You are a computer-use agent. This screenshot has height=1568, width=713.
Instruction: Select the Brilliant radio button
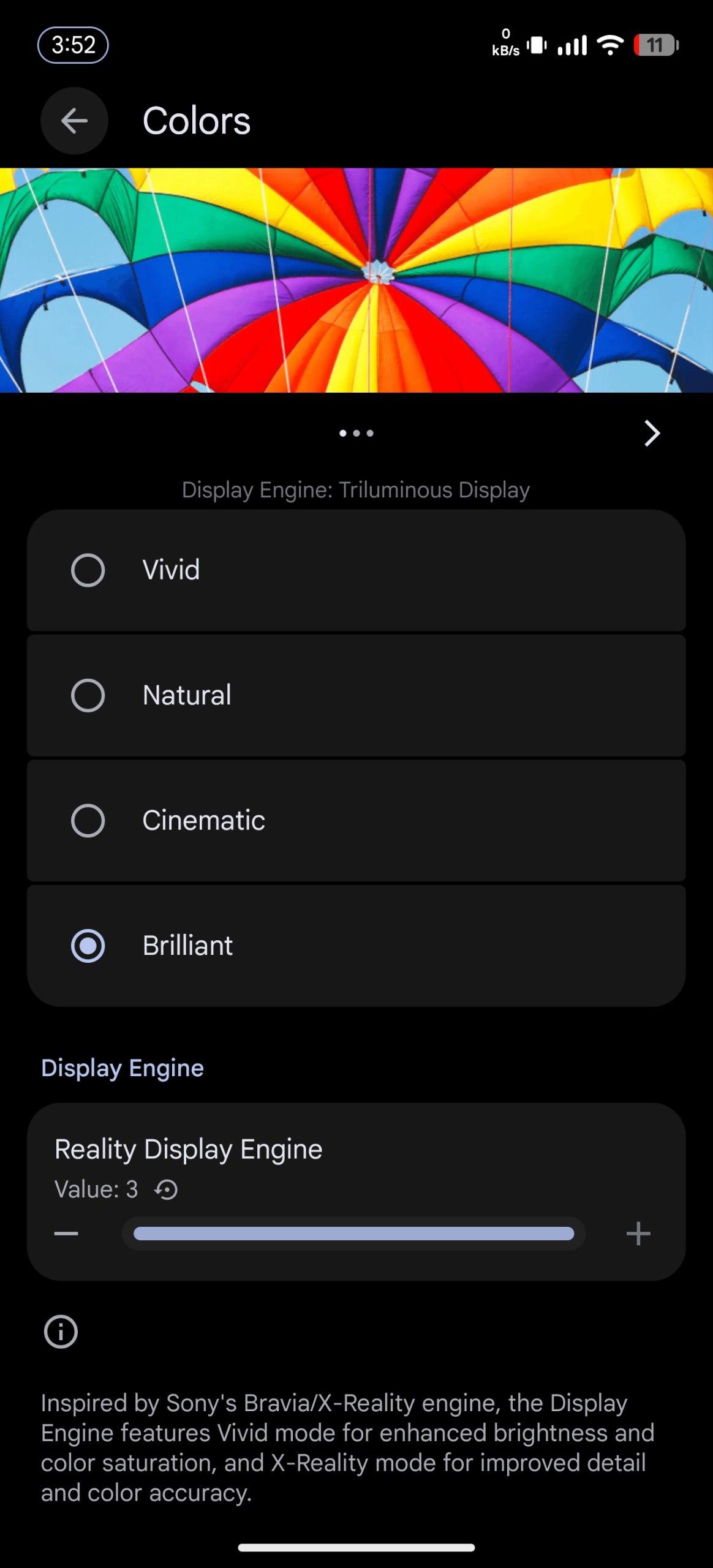click(x=88, y=946)
